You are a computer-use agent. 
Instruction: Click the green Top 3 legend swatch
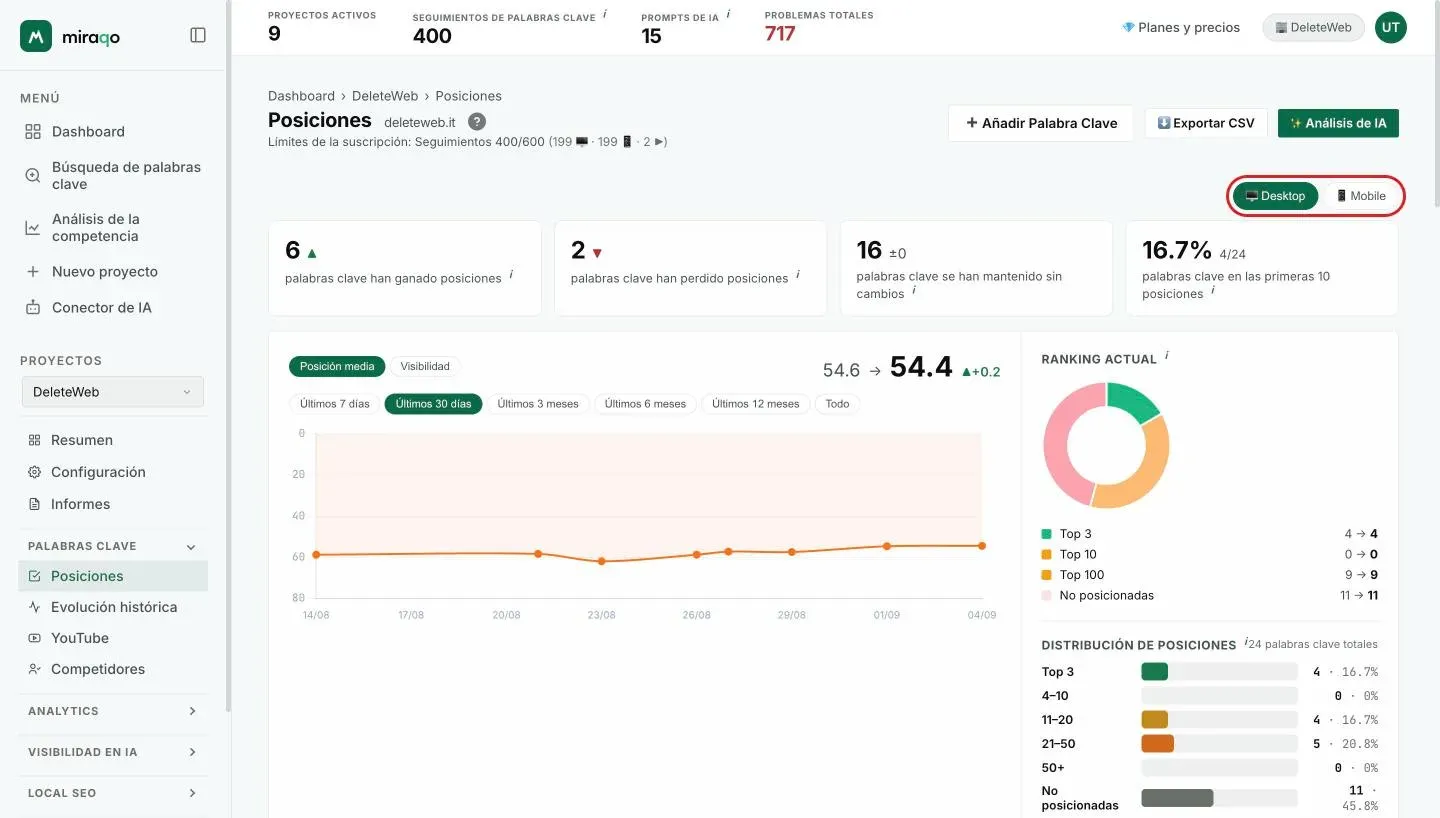tap(1047, 534)
